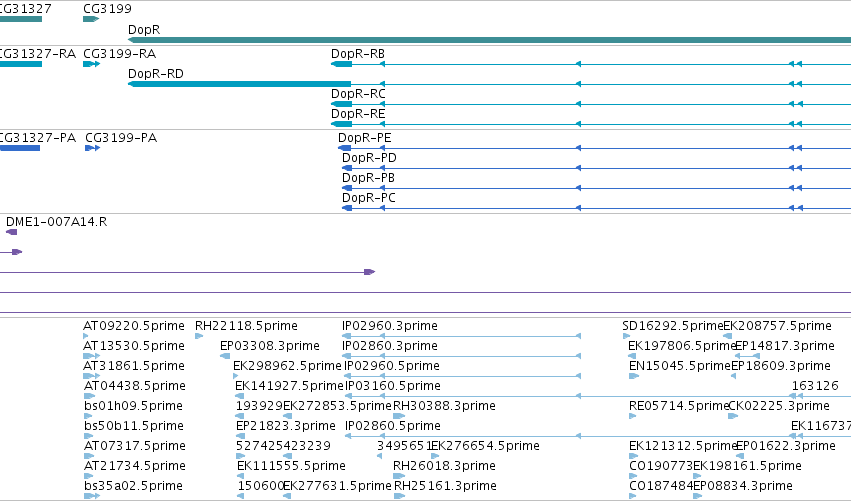
Task: Click the EK277631.5prime EST label
Action: point(337,487)
